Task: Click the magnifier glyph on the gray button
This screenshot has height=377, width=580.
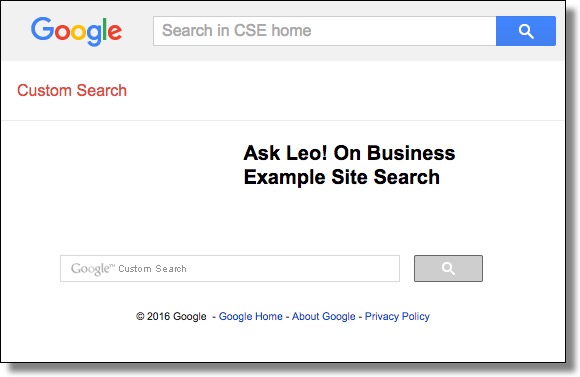Action: 448,268
